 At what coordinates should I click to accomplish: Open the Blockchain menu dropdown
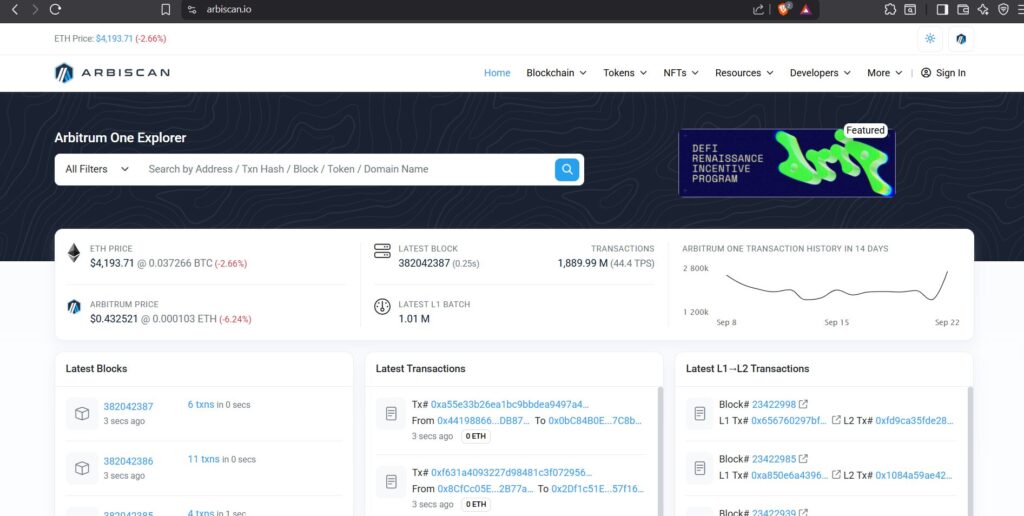pos(556,73)
